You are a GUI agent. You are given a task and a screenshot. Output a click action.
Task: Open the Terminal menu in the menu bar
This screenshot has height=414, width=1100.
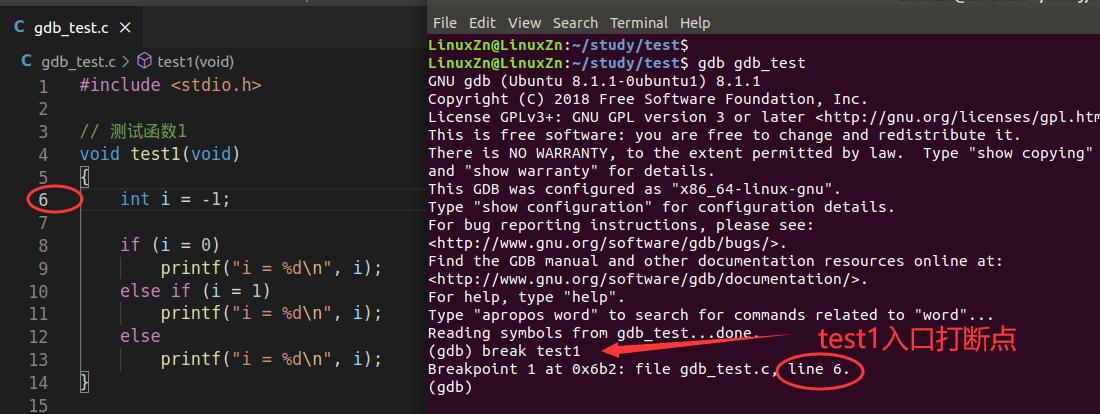[638, 22]
